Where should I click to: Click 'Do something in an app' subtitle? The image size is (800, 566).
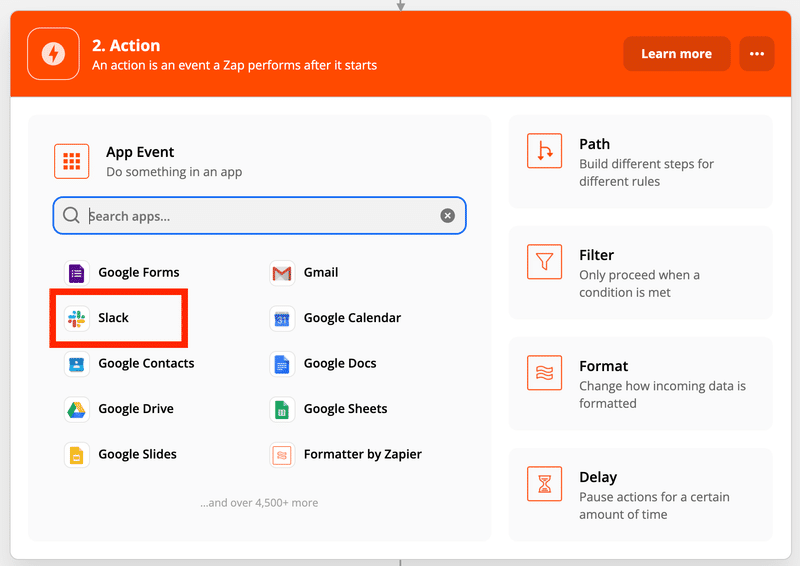pos(174,172)
